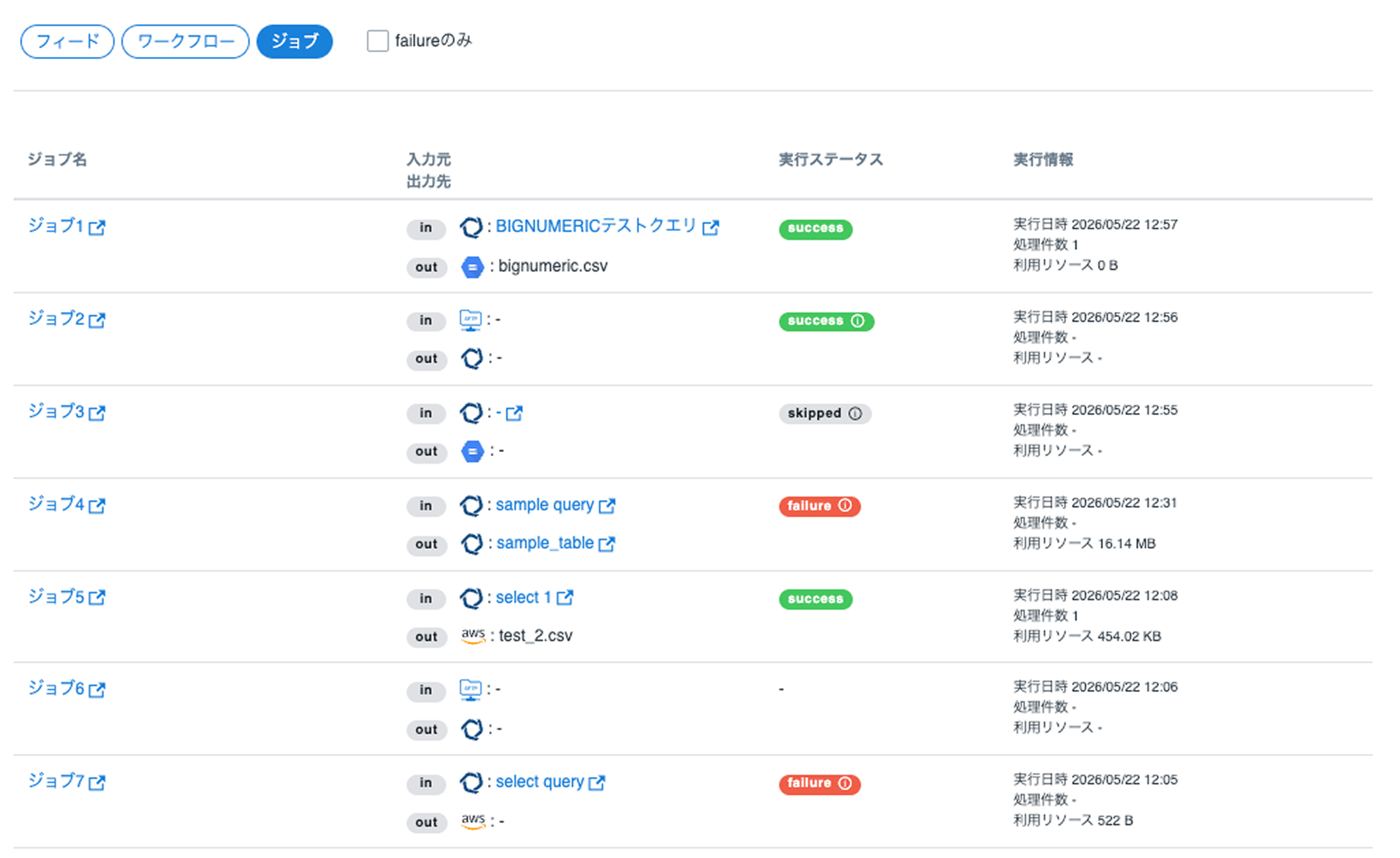
Task: Open the select 1 input link
Action: pos(523,598)
